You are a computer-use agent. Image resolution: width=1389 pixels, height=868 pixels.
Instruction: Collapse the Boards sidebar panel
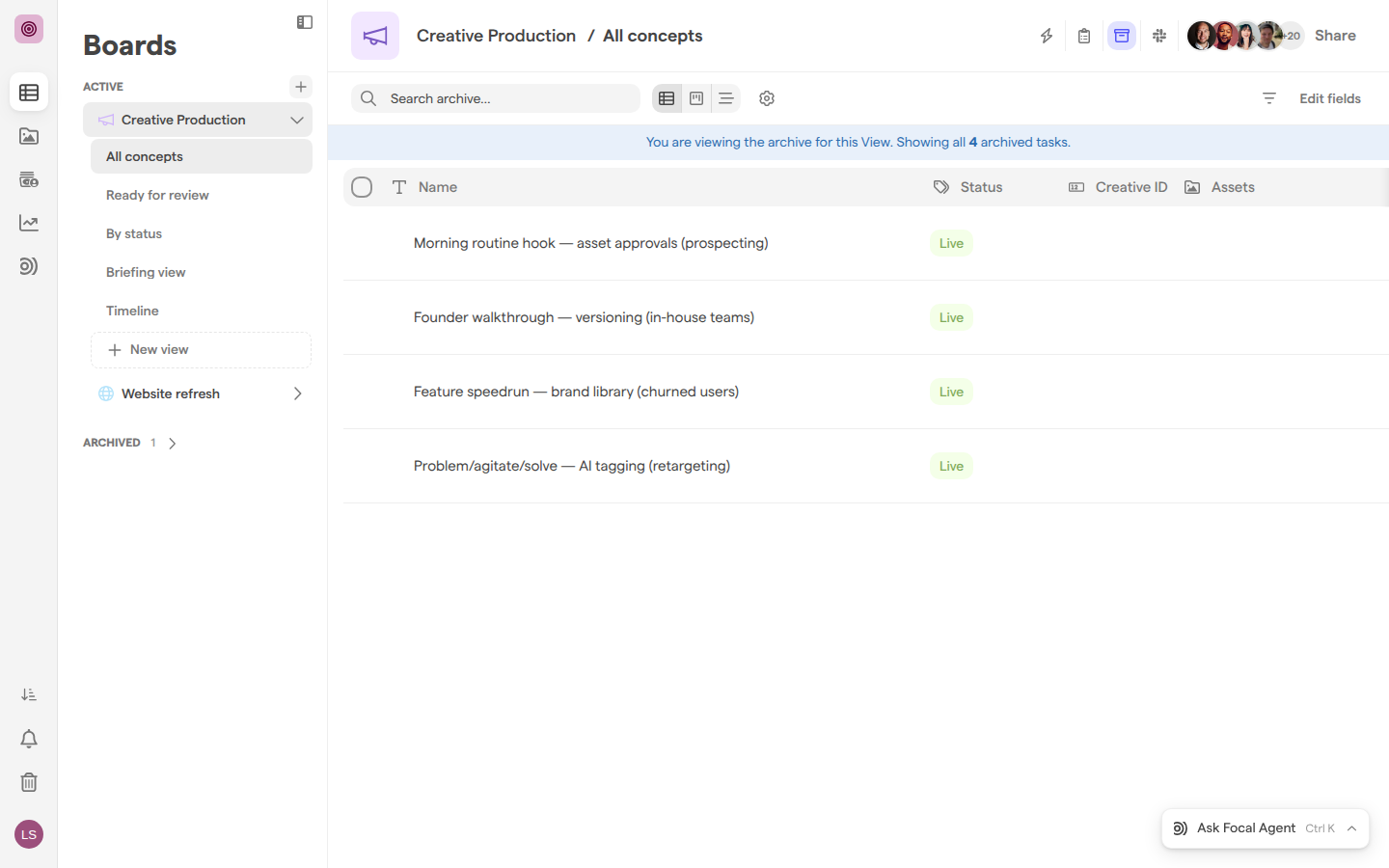tap(305, 22)
